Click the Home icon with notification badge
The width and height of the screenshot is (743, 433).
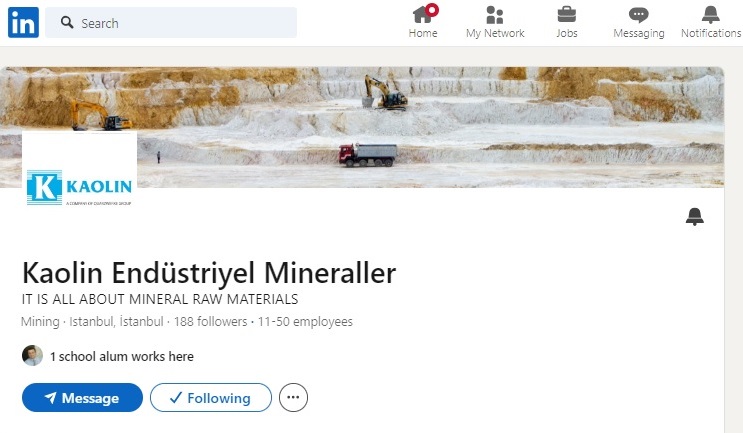pyautogui.click(x=425, y=14)
